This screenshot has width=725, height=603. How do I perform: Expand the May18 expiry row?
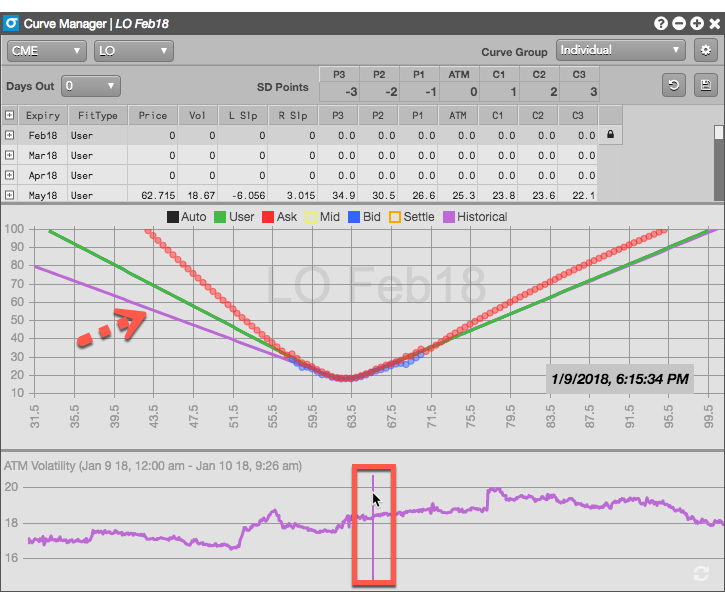pos(9,195)
